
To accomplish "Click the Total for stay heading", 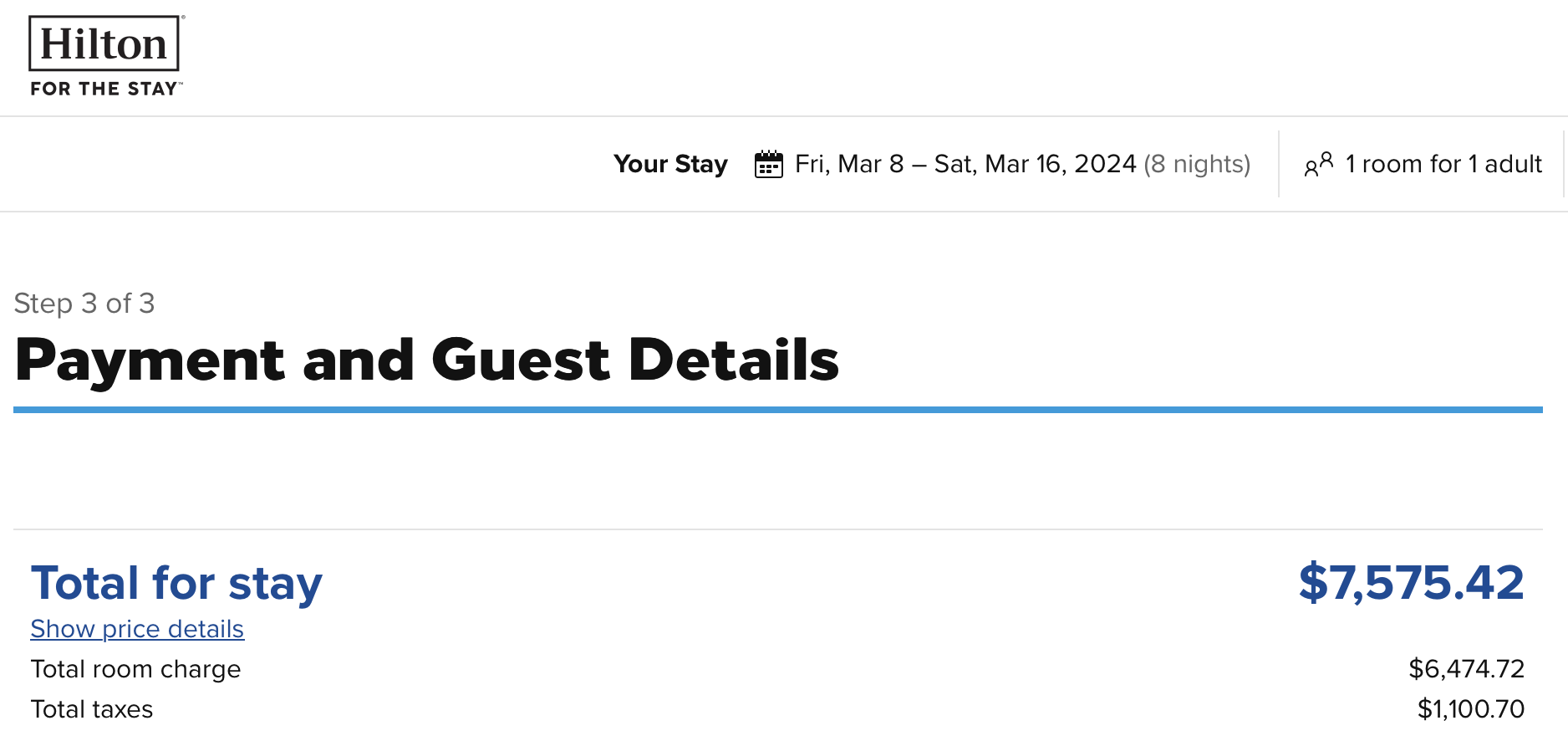I will [176, 583].
